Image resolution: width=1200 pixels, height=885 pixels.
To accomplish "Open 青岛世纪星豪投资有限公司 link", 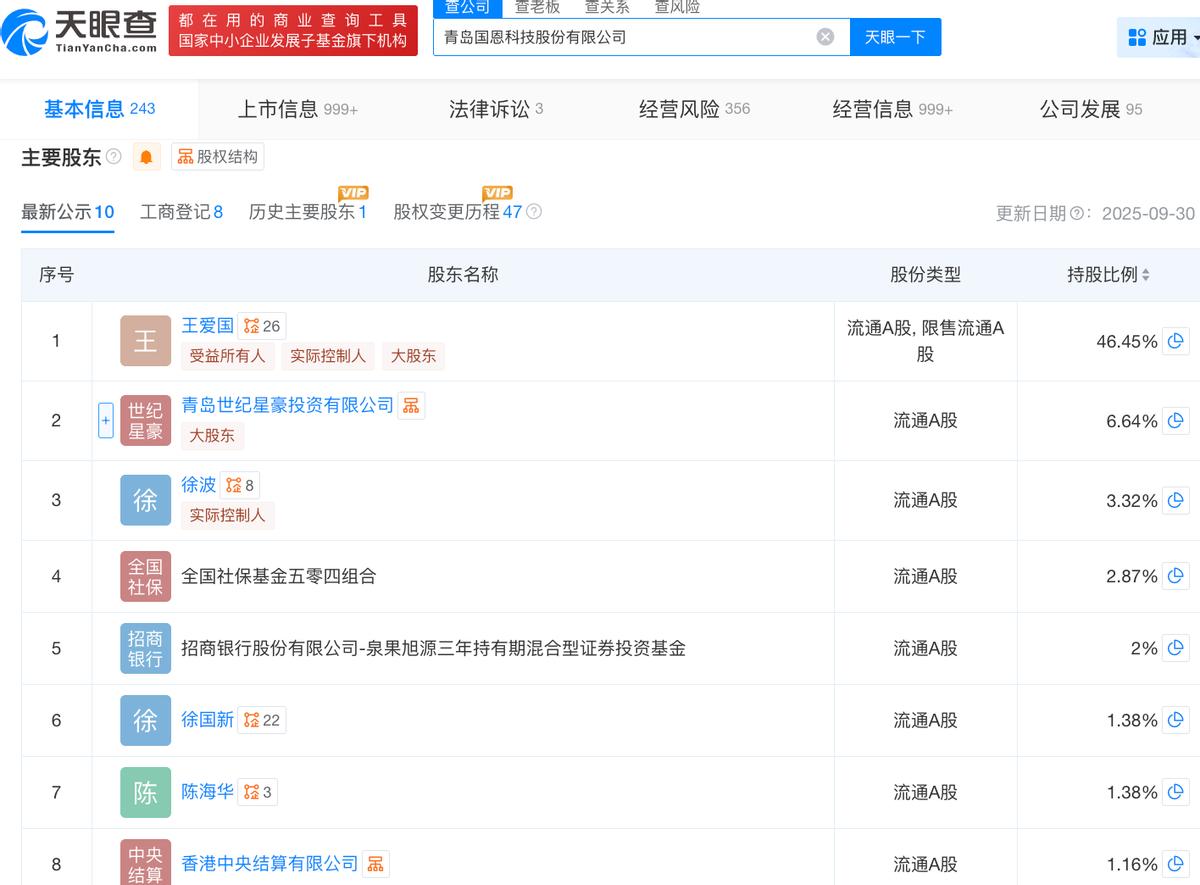I will [x=287, y=405].
